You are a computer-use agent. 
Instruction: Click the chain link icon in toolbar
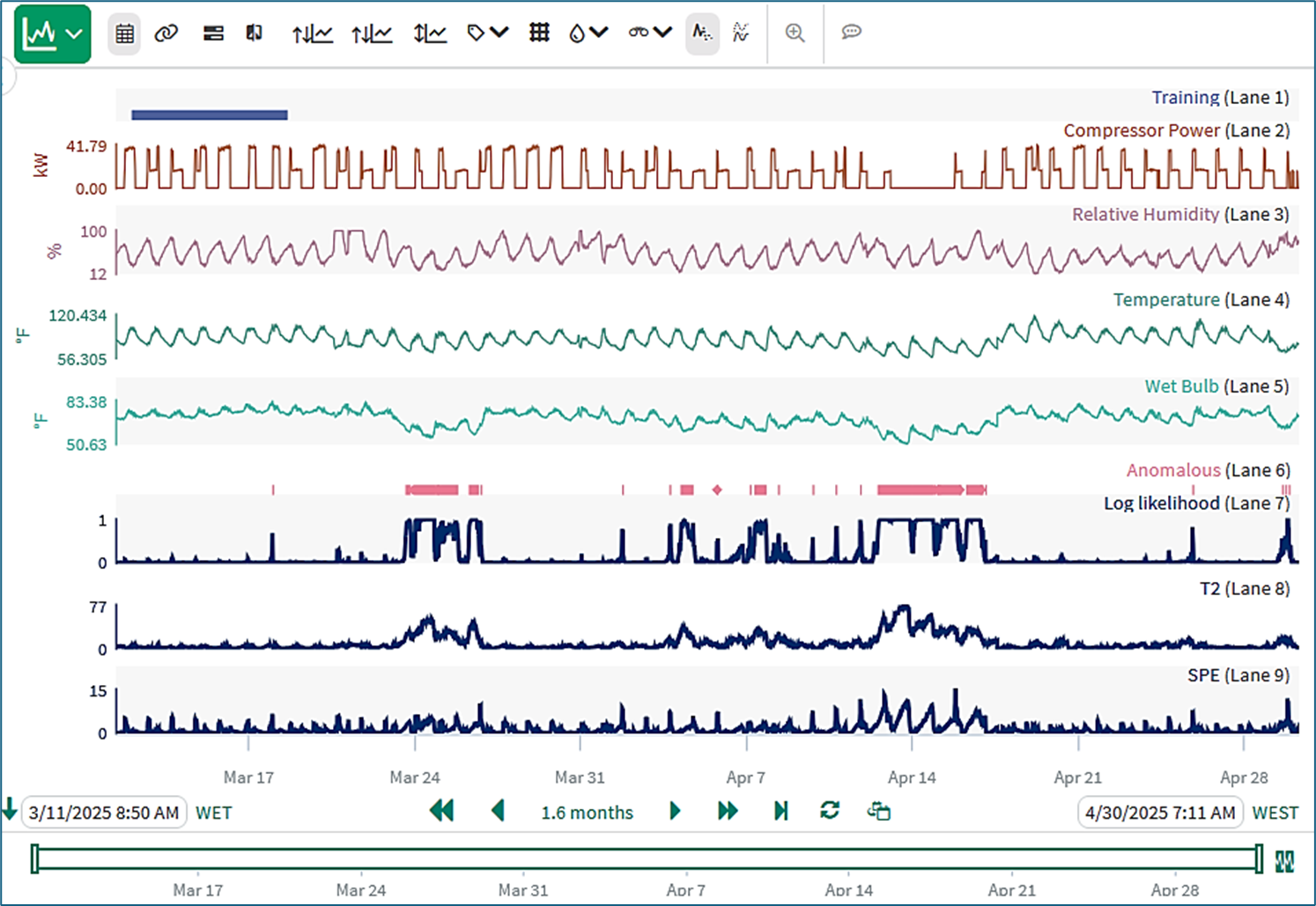166,33
